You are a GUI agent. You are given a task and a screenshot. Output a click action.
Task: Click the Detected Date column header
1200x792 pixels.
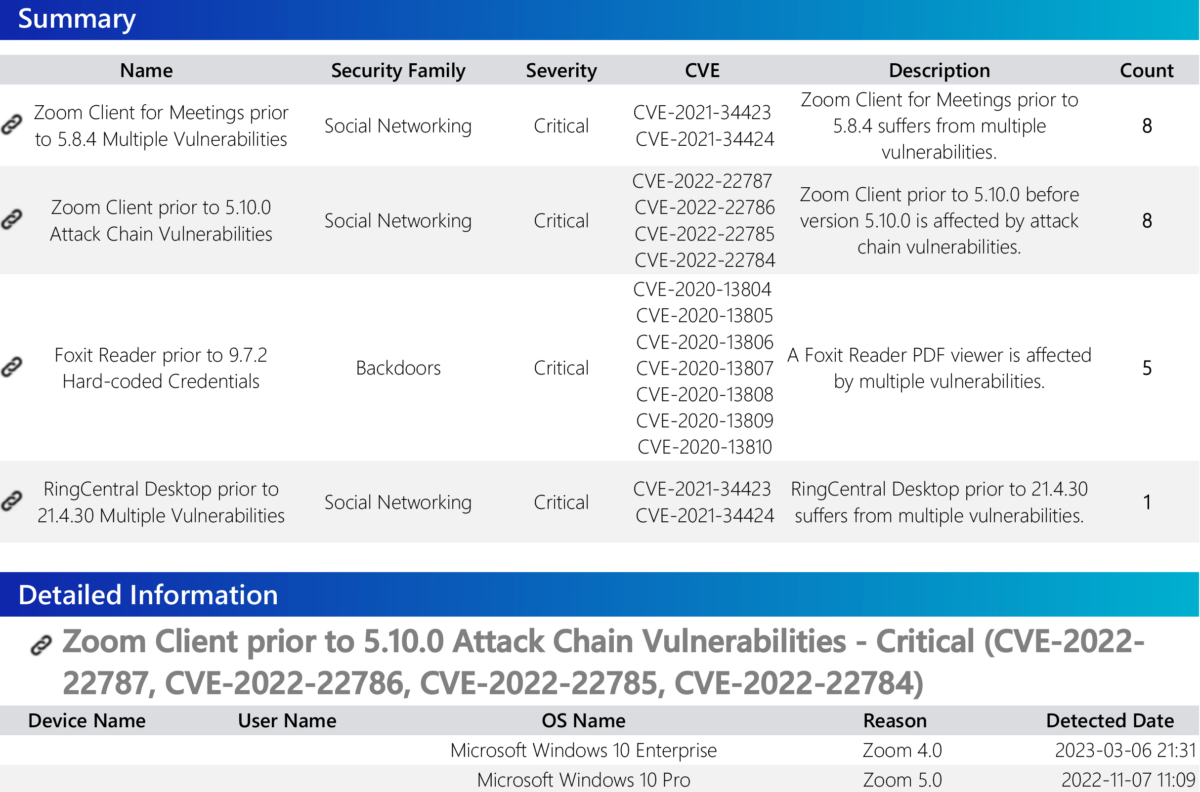coord(1109,720)
